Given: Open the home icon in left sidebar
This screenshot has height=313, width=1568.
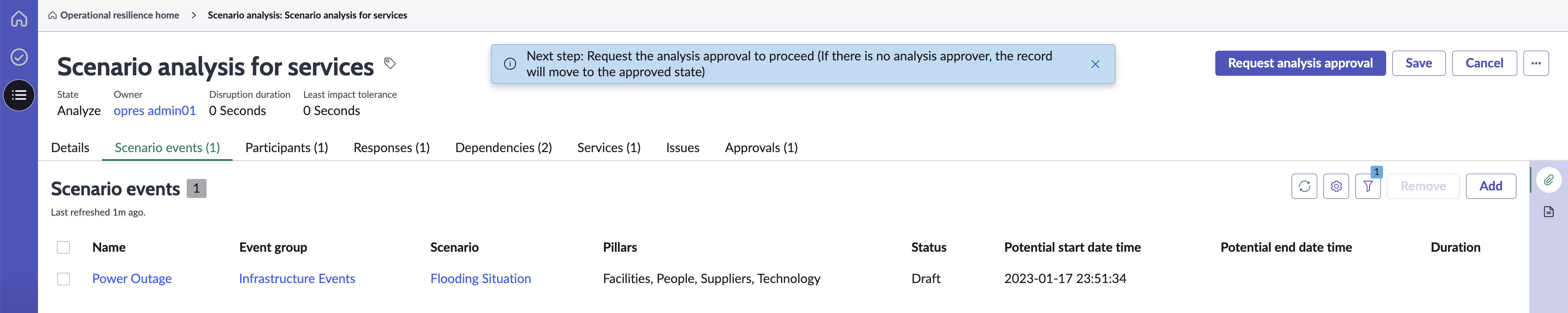Looking at the screenshot, I should (19, 19).
